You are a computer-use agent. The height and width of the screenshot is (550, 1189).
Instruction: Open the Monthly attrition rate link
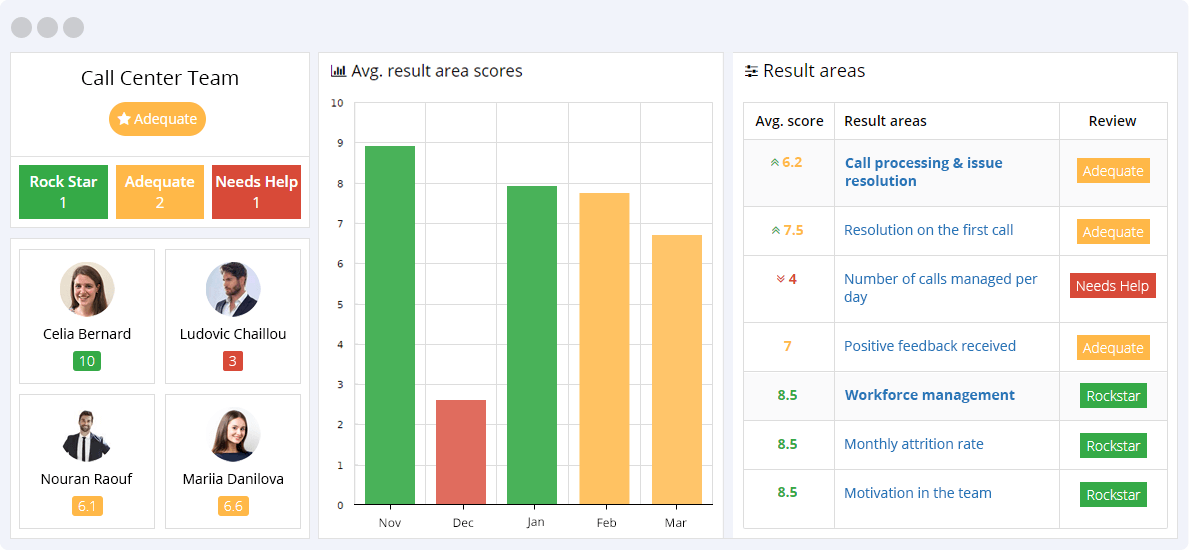coord(913,444)
